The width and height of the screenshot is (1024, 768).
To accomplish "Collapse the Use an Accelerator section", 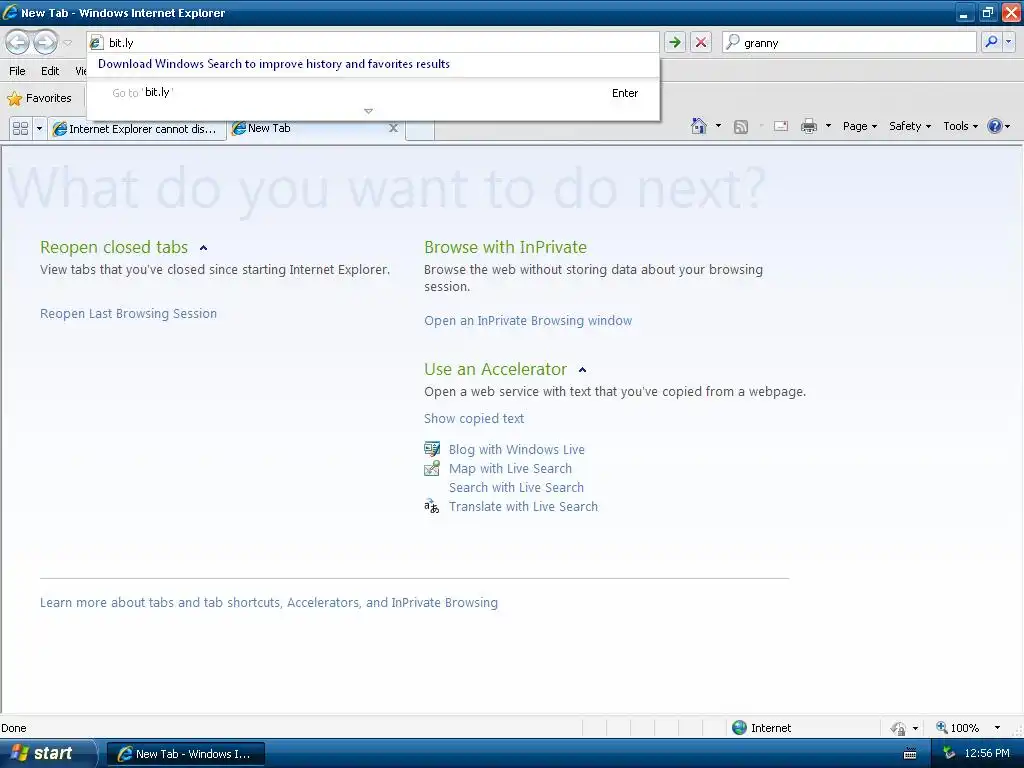I will pos(583,370).
